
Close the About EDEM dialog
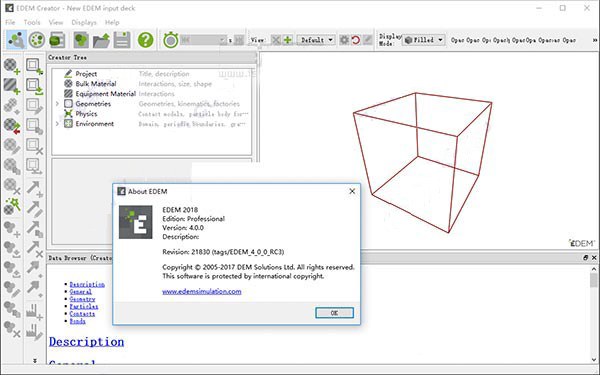352,191
